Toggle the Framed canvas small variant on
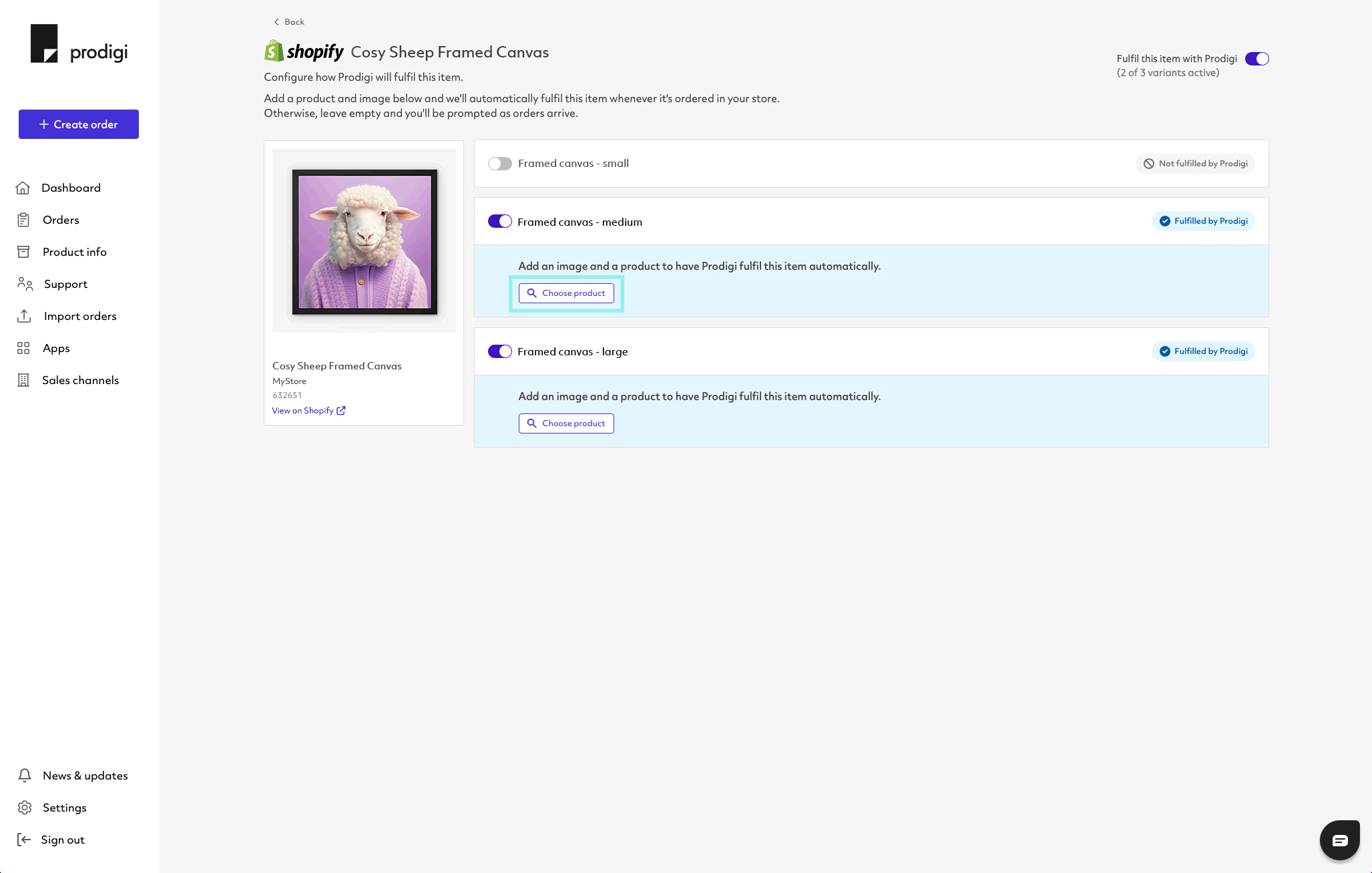Screen dimensions: 1372x873 coord(499,163)
